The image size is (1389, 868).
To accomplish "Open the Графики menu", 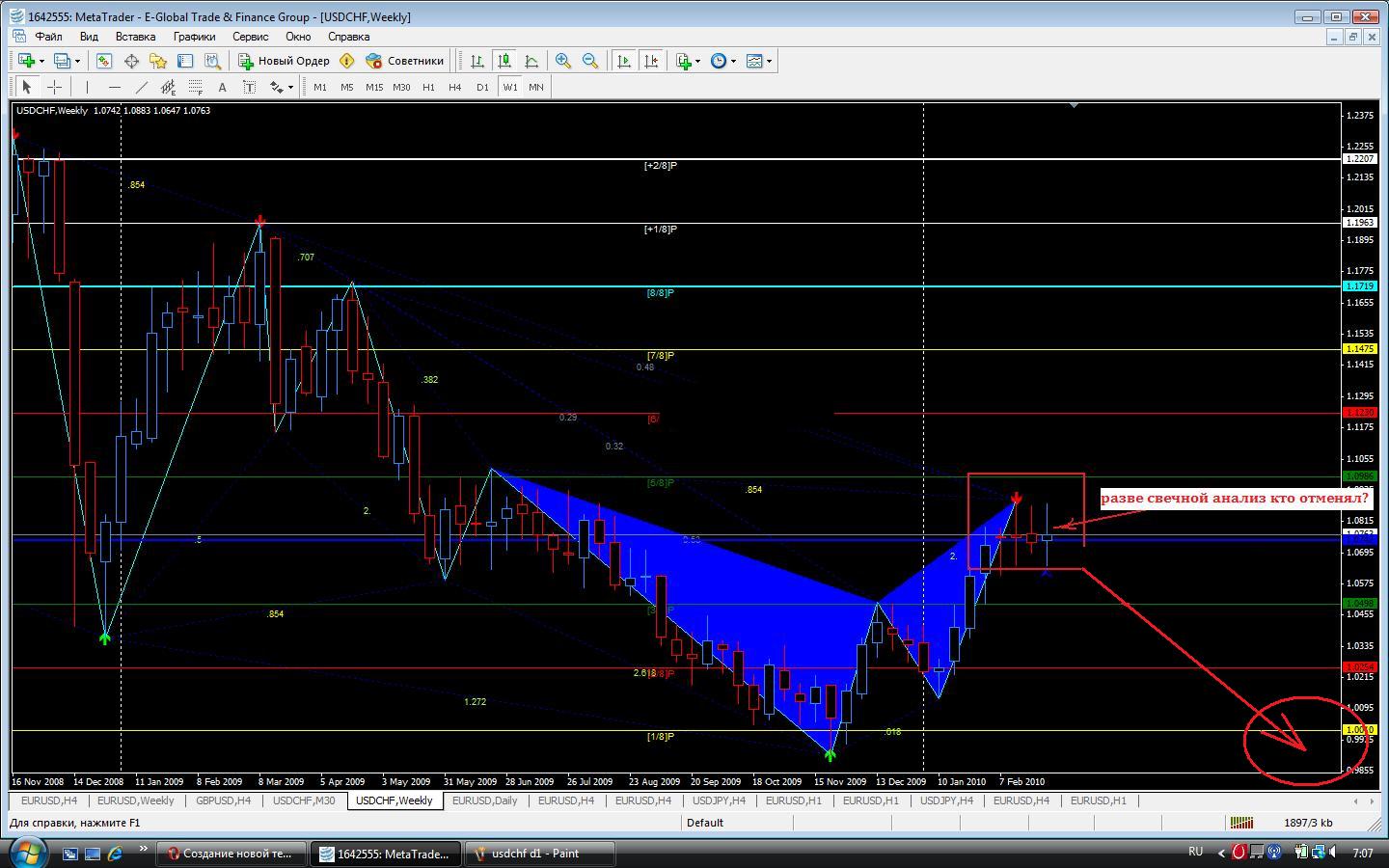I will pyautogui.click(x=194, y=37).
